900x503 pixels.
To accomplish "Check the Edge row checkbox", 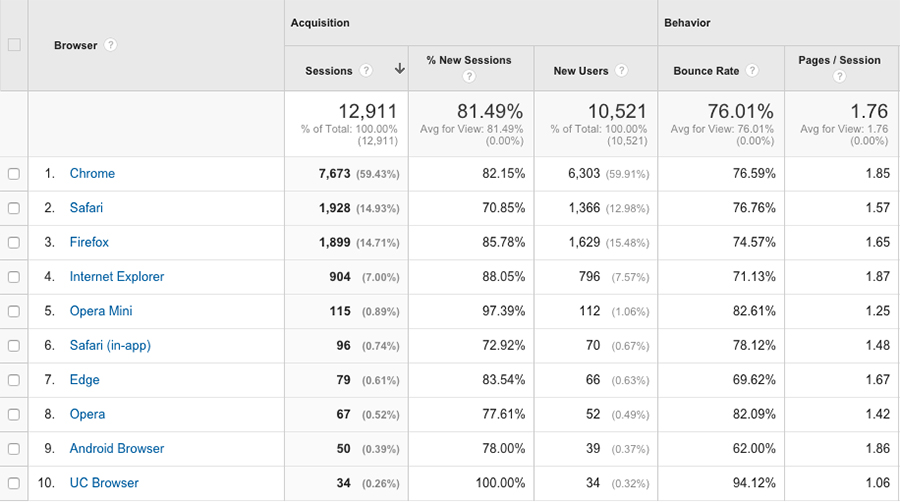I will coord(13,380).
